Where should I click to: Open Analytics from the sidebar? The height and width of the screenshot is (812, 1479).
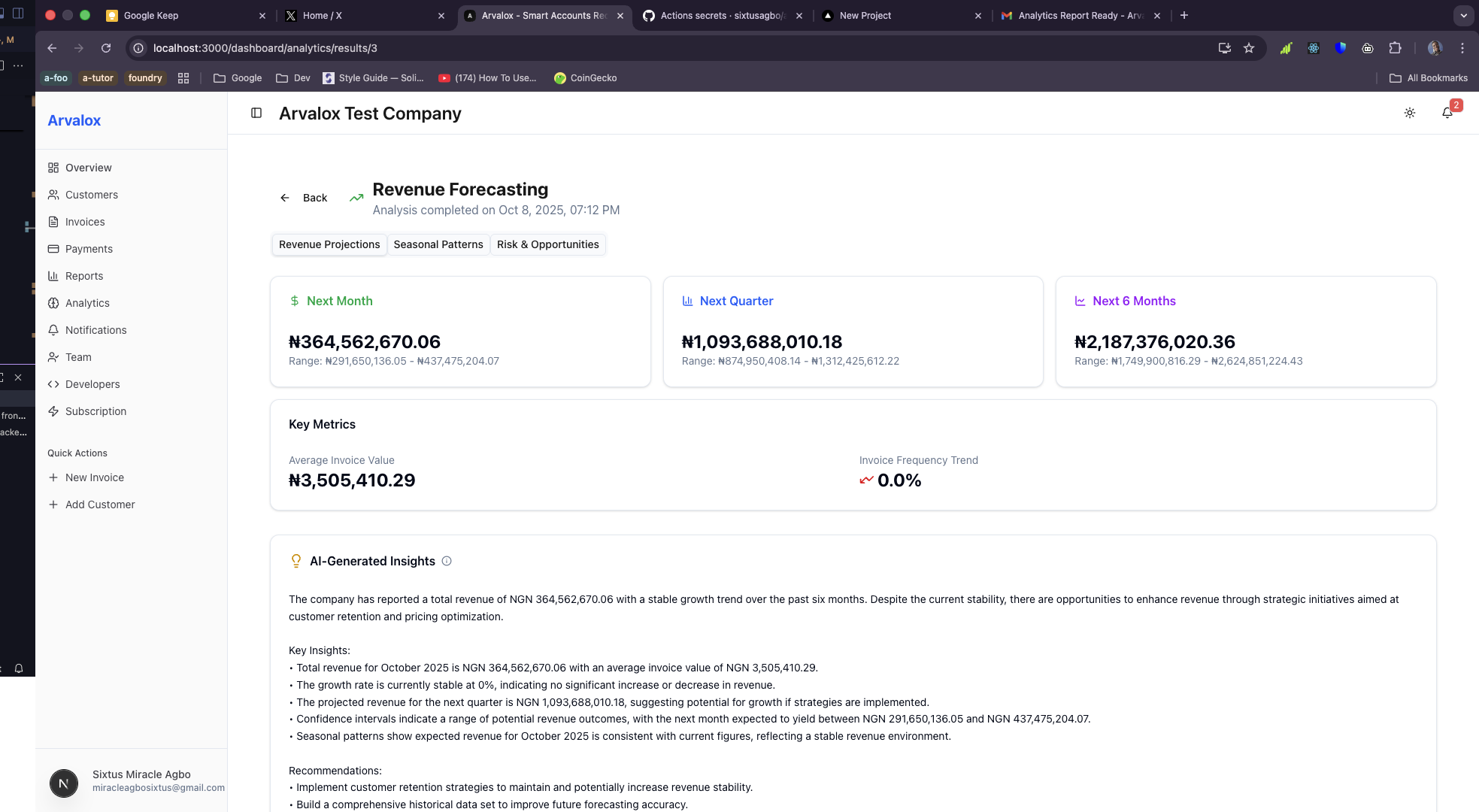tap(87, 303)
